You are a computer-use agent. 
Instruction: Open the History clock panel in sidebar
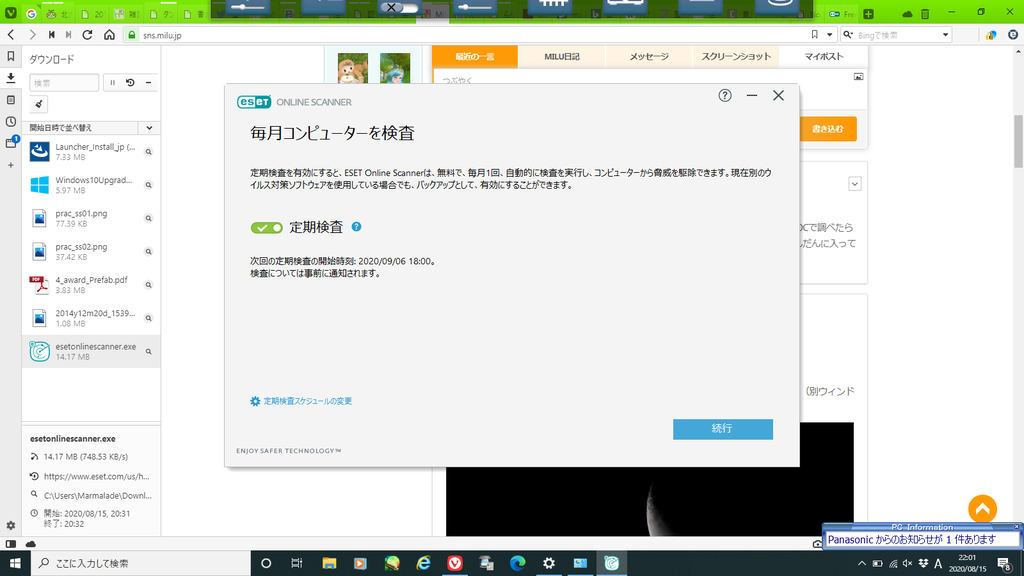[x=11, y=122]
